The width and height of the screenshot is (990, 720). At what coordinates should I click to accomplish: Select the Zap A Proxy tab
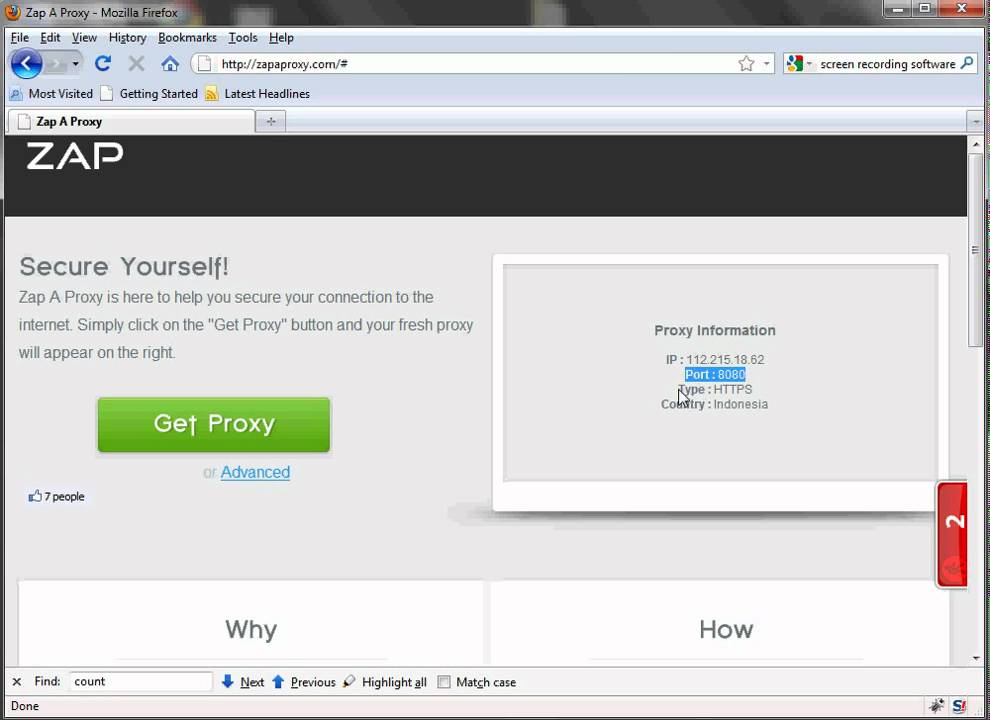(x=131, y=121)
